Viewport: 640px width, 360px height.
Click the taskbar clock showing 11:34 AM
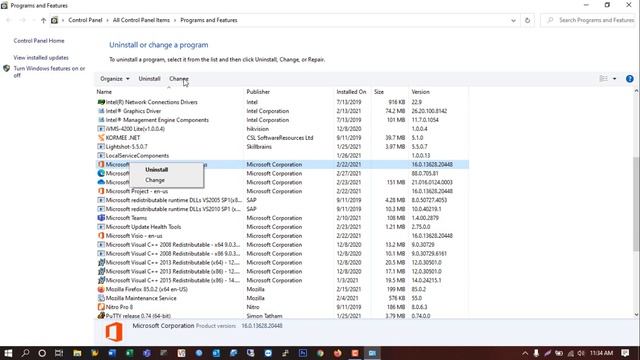601,353
